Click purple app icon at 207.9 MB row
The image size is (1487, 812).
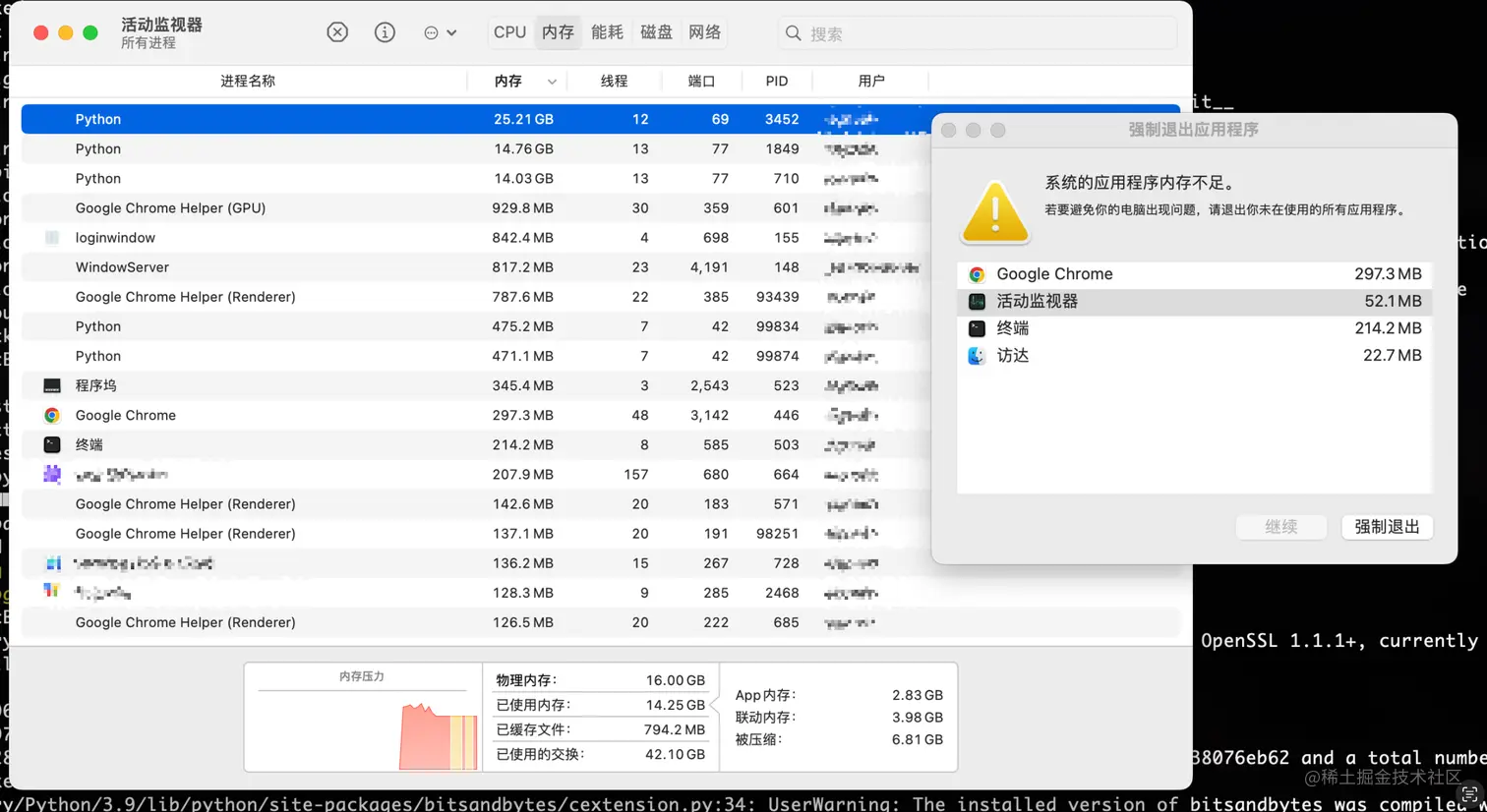pos(52,474)
